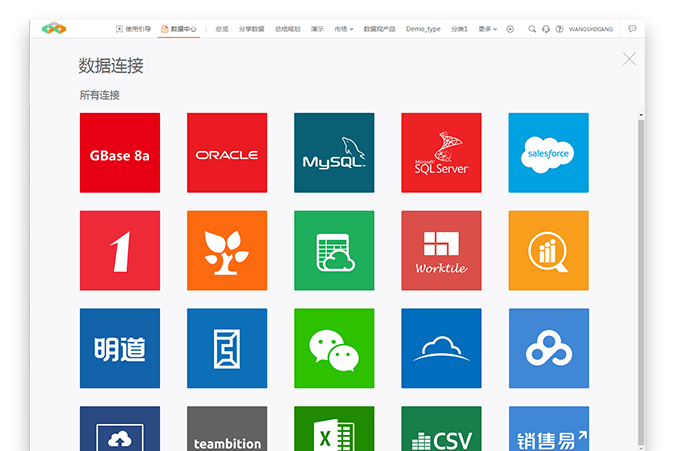Click the 所有连接 heading
Screen dimensions: 675x451
click(x=99, y=95)
